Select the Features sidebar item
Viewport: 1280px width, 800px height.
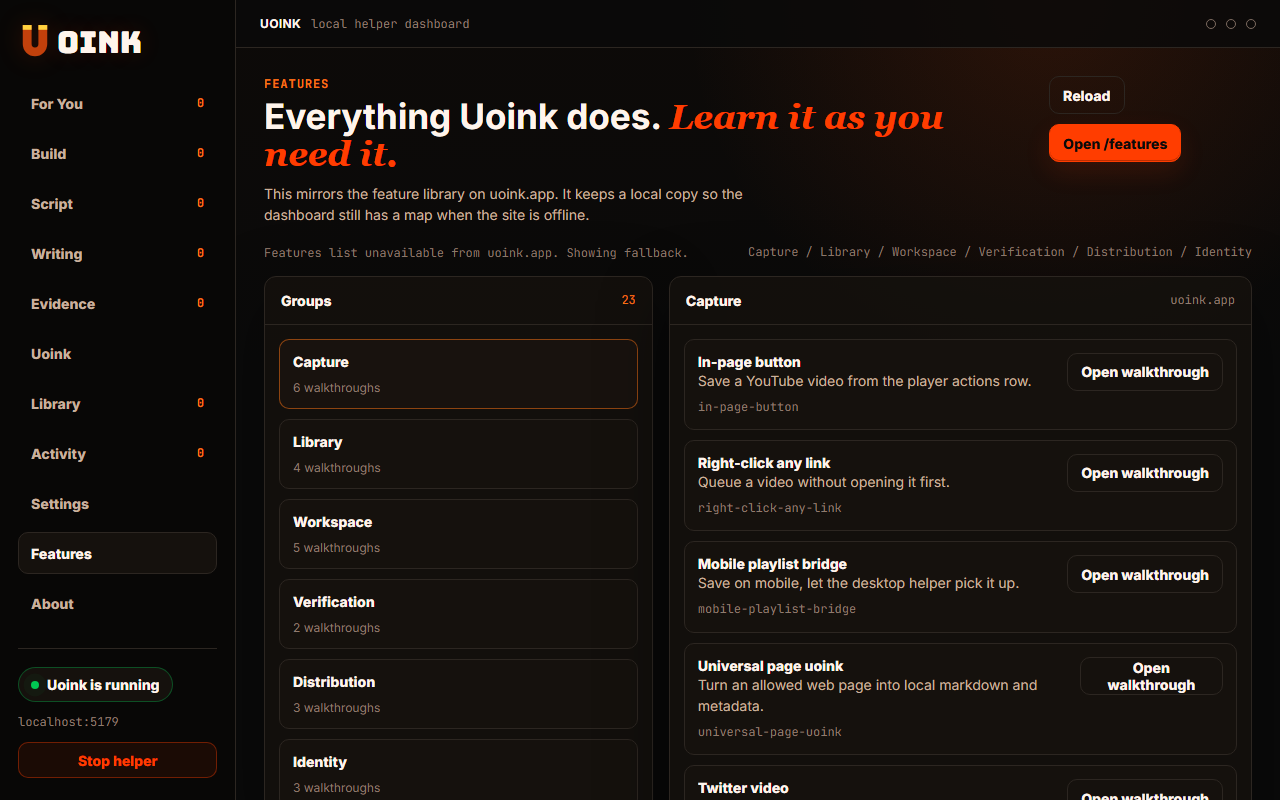click(x=117, y=553)
